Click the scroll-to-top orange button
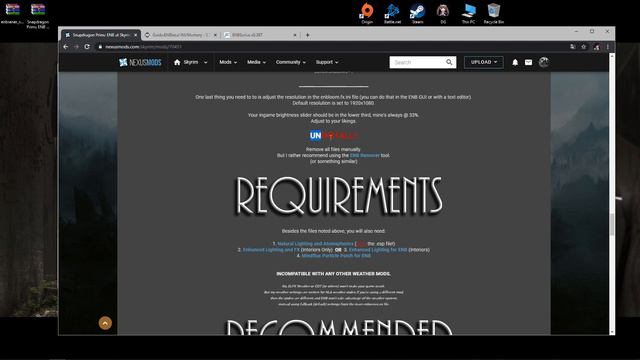Viewport: 640px width, 360px height. point(105,323)
